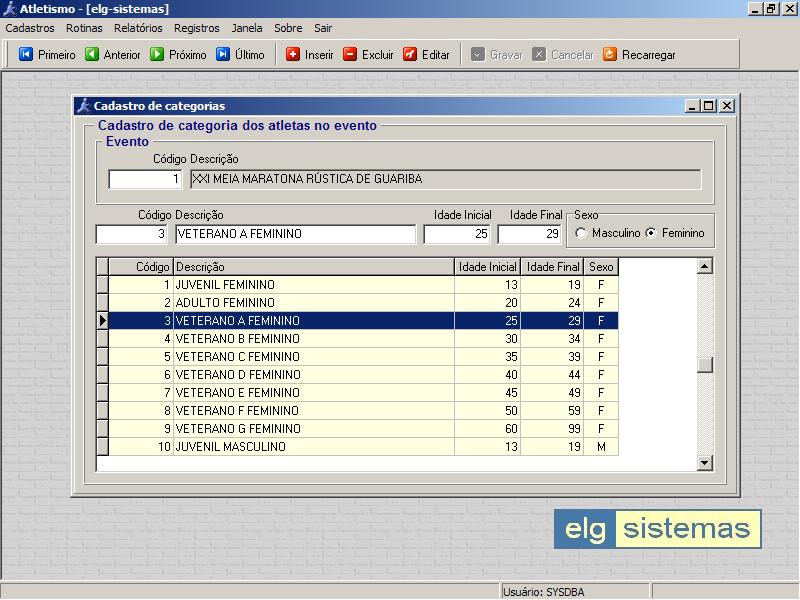This screenshot has height=600, width=800.
Task: Click Sexo cell M in JUVENIL MASCULINO row
Action: point(601,446)
